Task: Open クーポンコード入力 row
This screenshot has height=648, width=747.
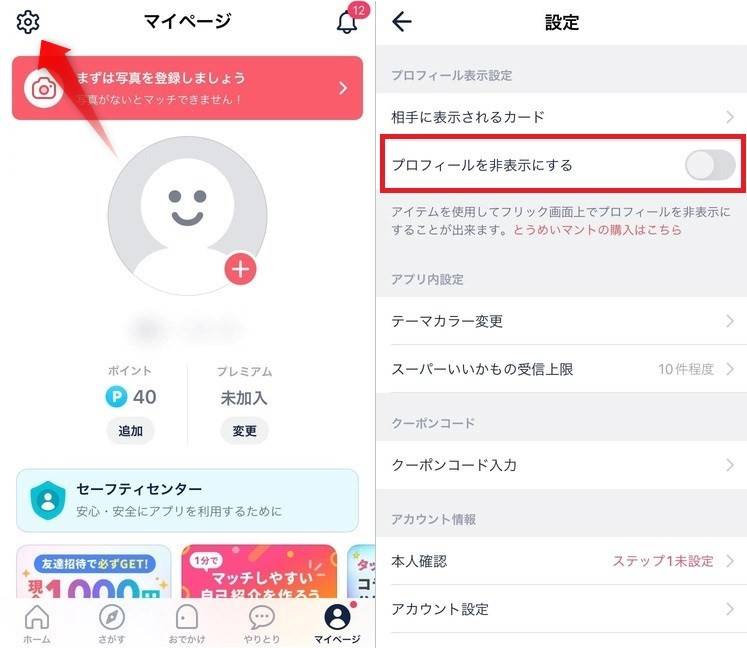Action: [x=561, y=465]
